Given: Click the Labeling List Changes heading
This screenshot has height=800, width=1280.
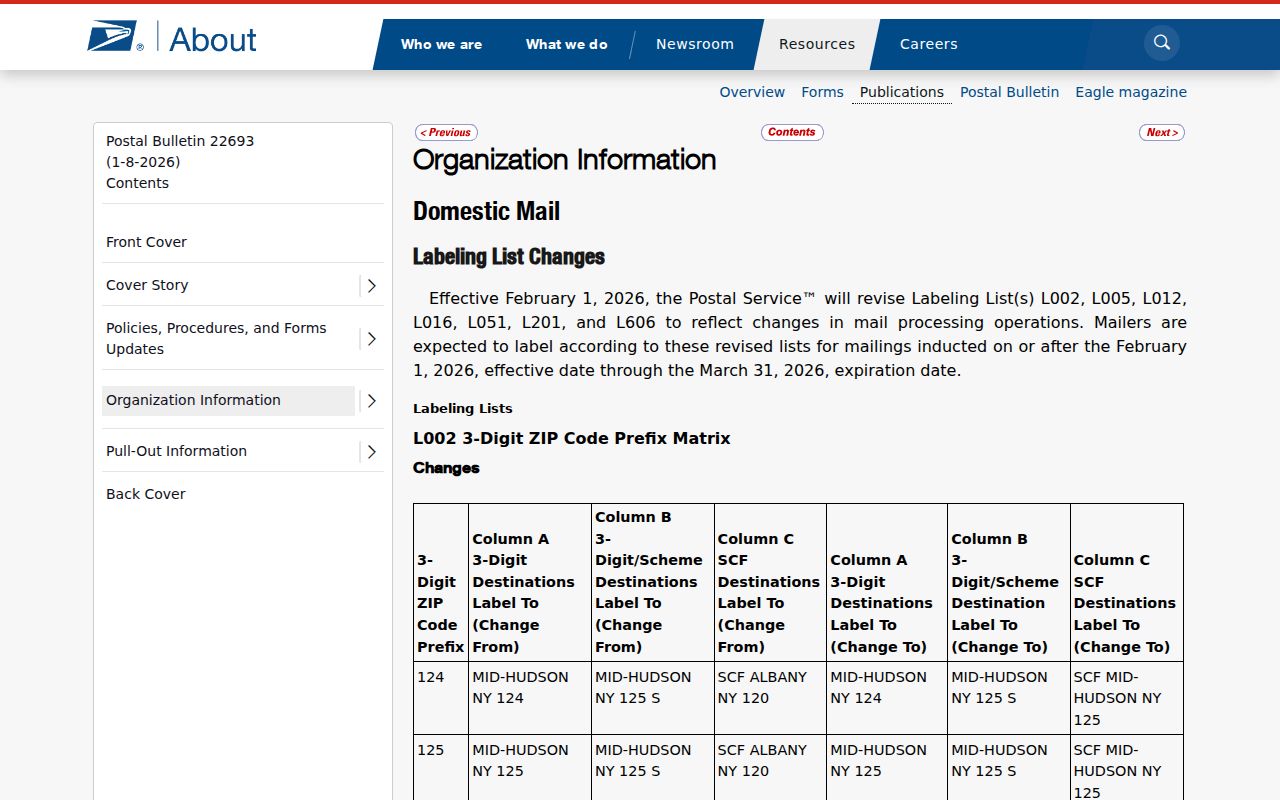Looking at the screenshot, I should [509, 257].
